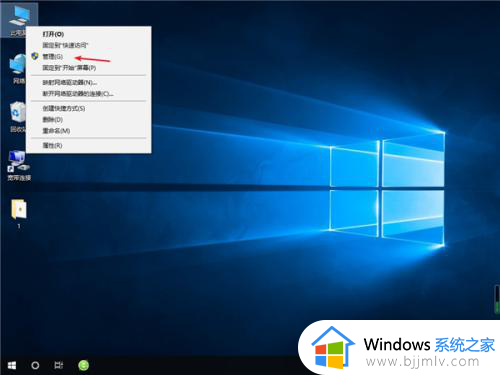Select the Recycle Bin desktop icon

[17, 117]
